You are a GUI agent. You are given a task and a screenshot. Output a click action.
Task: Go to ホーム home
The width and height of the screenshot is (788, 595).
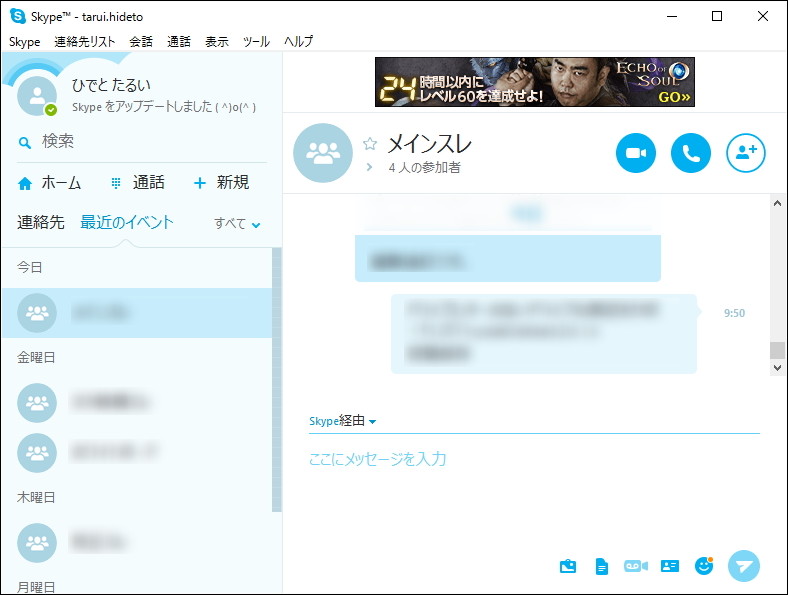click(49, 182)
